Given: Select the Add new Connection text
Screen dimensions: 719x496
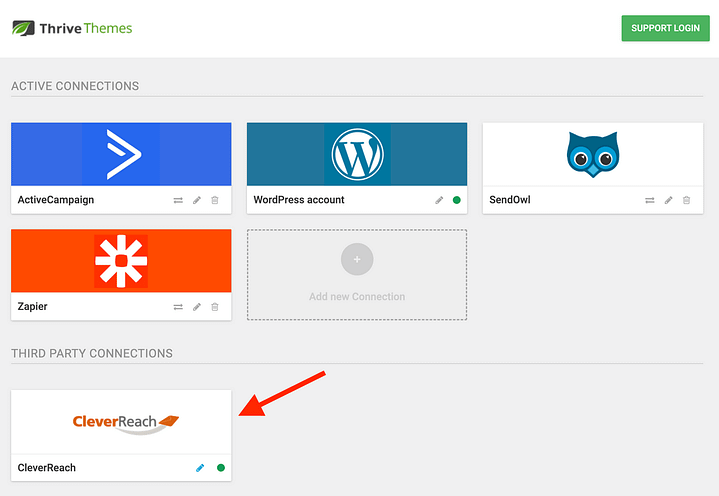Looking at the screenshot, I should [x=357, y=297].
